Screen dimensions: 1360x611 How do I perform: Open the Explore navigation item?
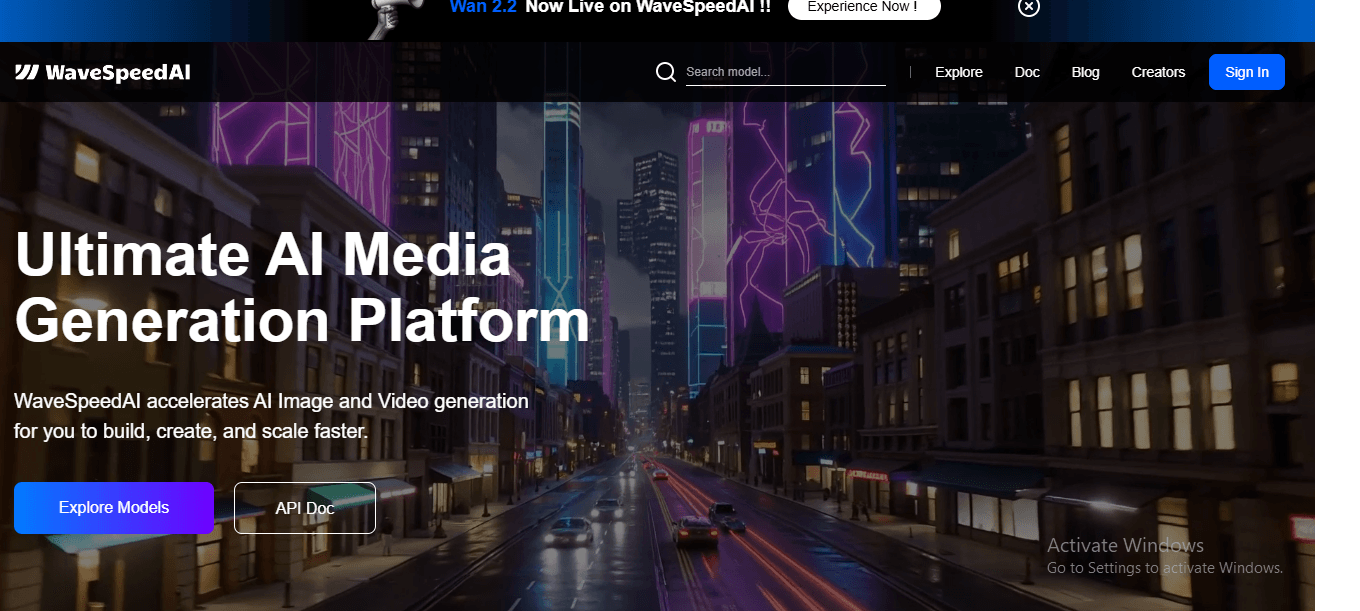959,72
